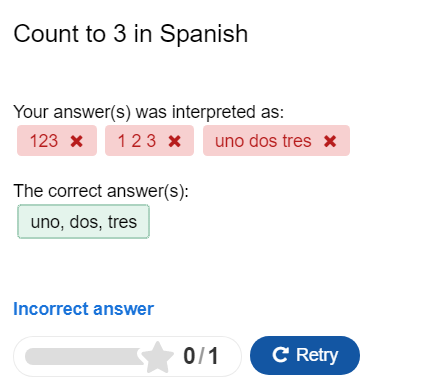
Task: Click The correct answer(s) label
Action: [x=101, y=191]
